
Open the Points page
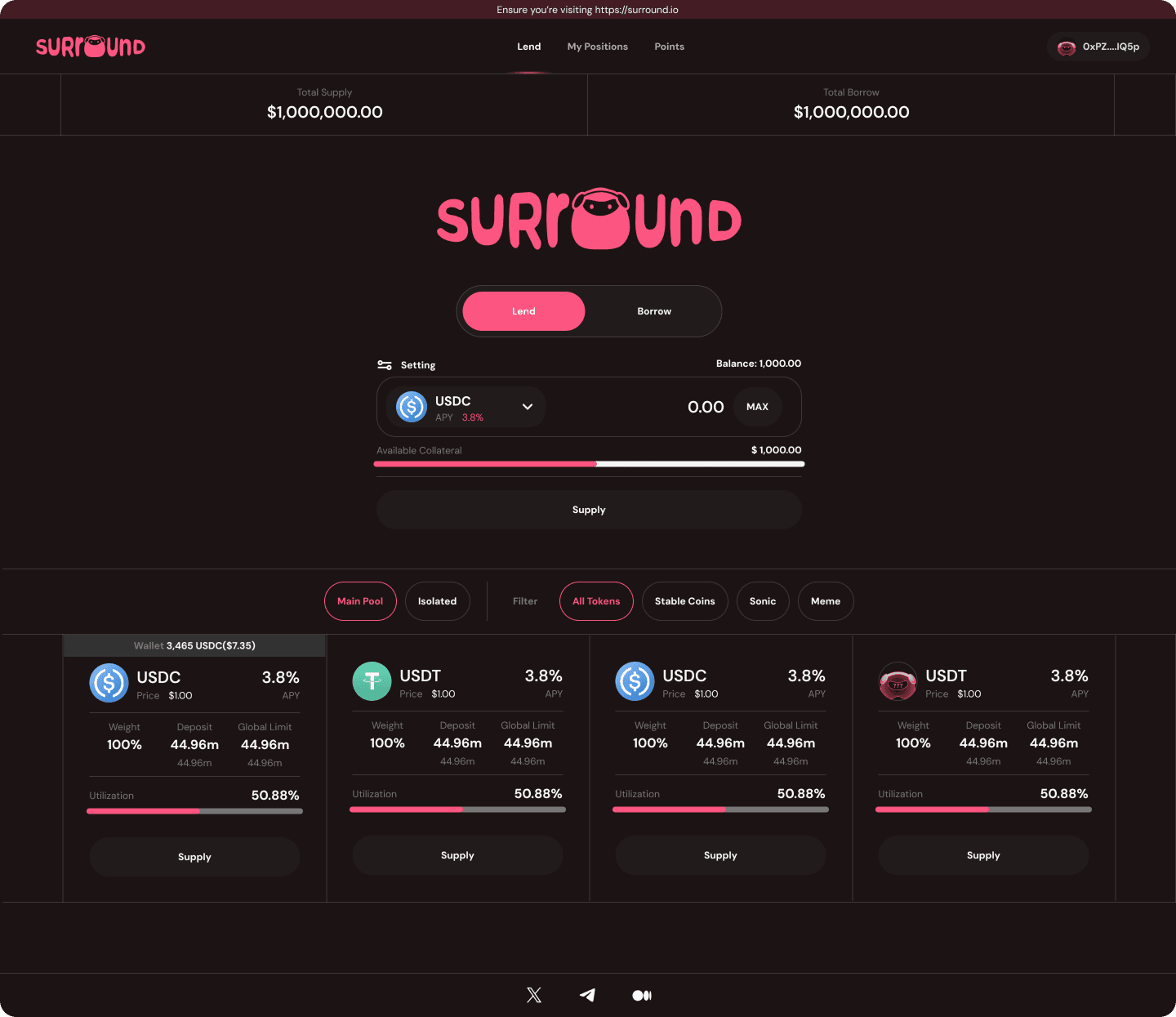click(669, 47)
